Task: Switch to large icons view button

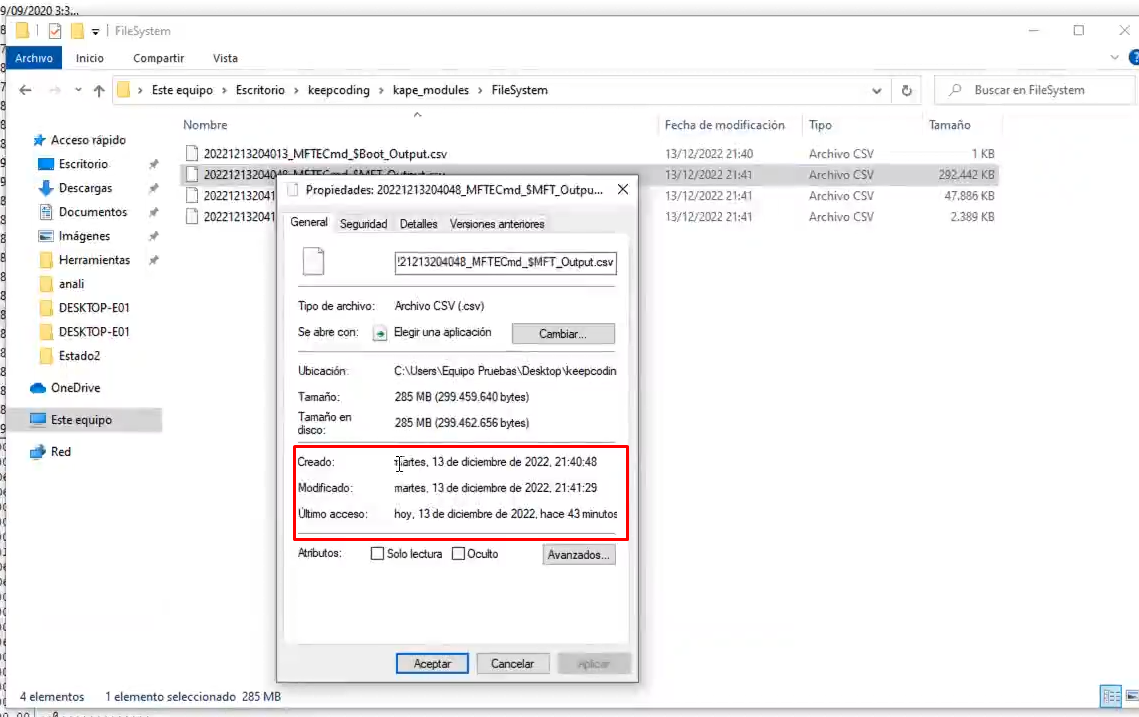Action: point(1128,696)
